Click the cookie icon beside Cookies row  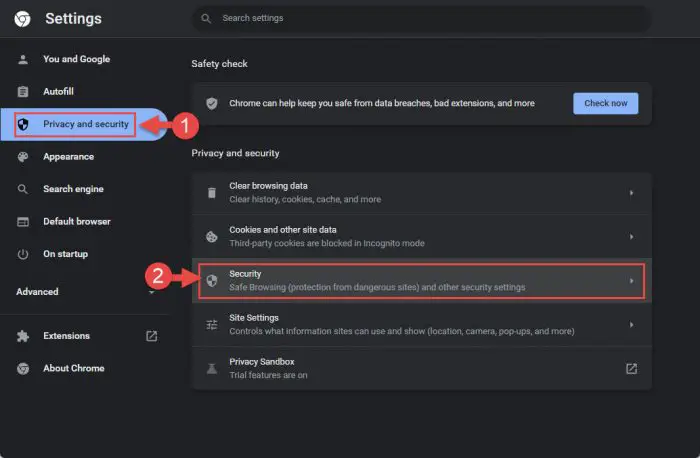(x=212, y=237)
